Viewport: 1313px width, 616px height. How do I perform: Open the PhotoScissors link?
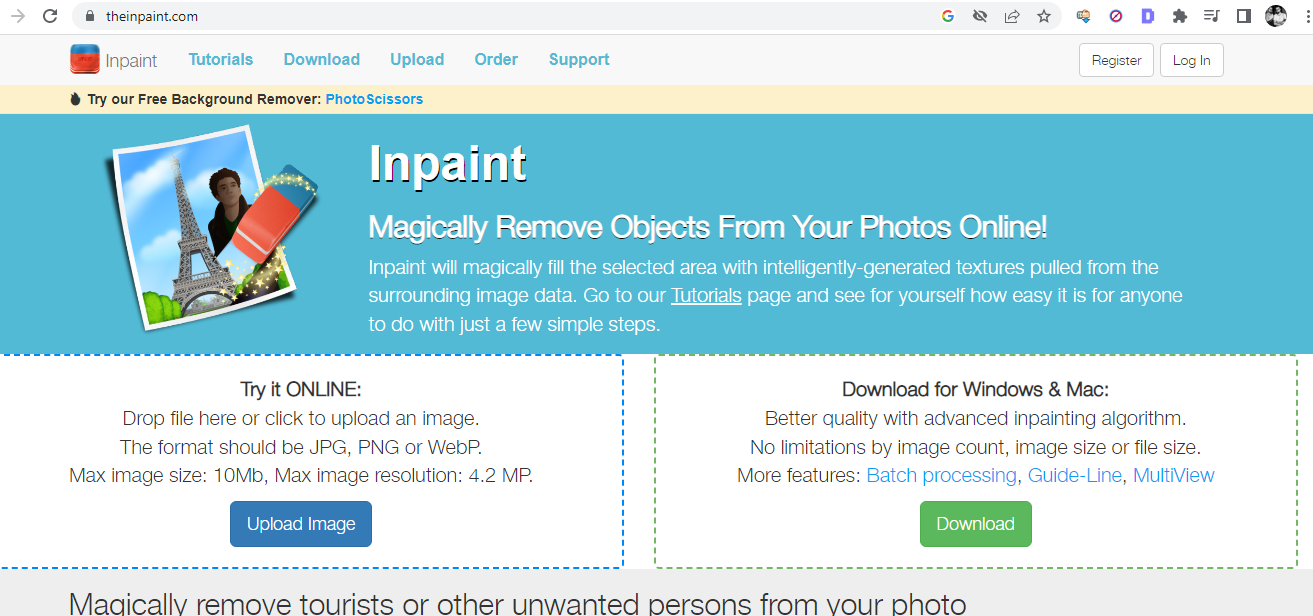point(374,99)
